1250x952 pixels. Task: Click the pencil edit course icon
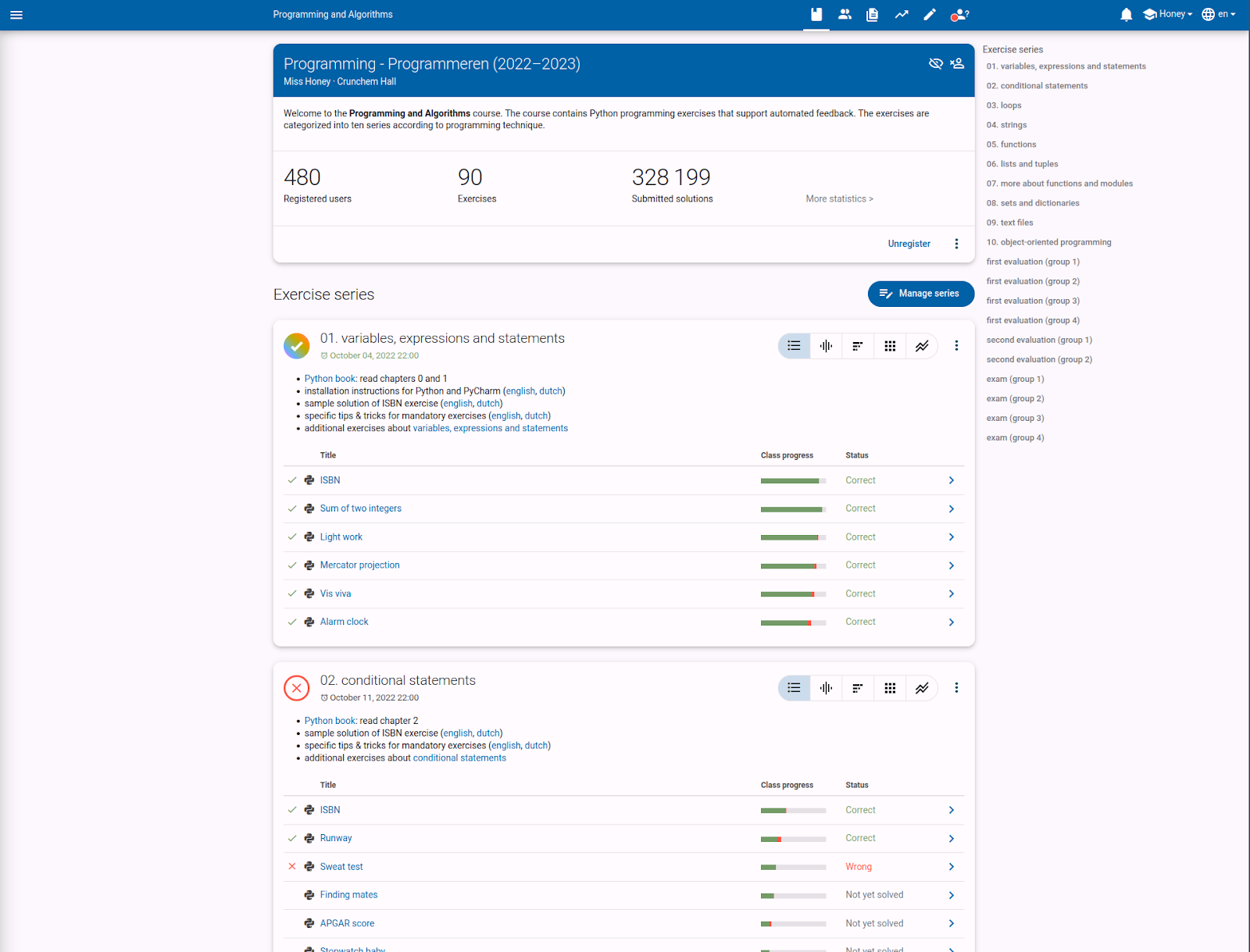930,15
